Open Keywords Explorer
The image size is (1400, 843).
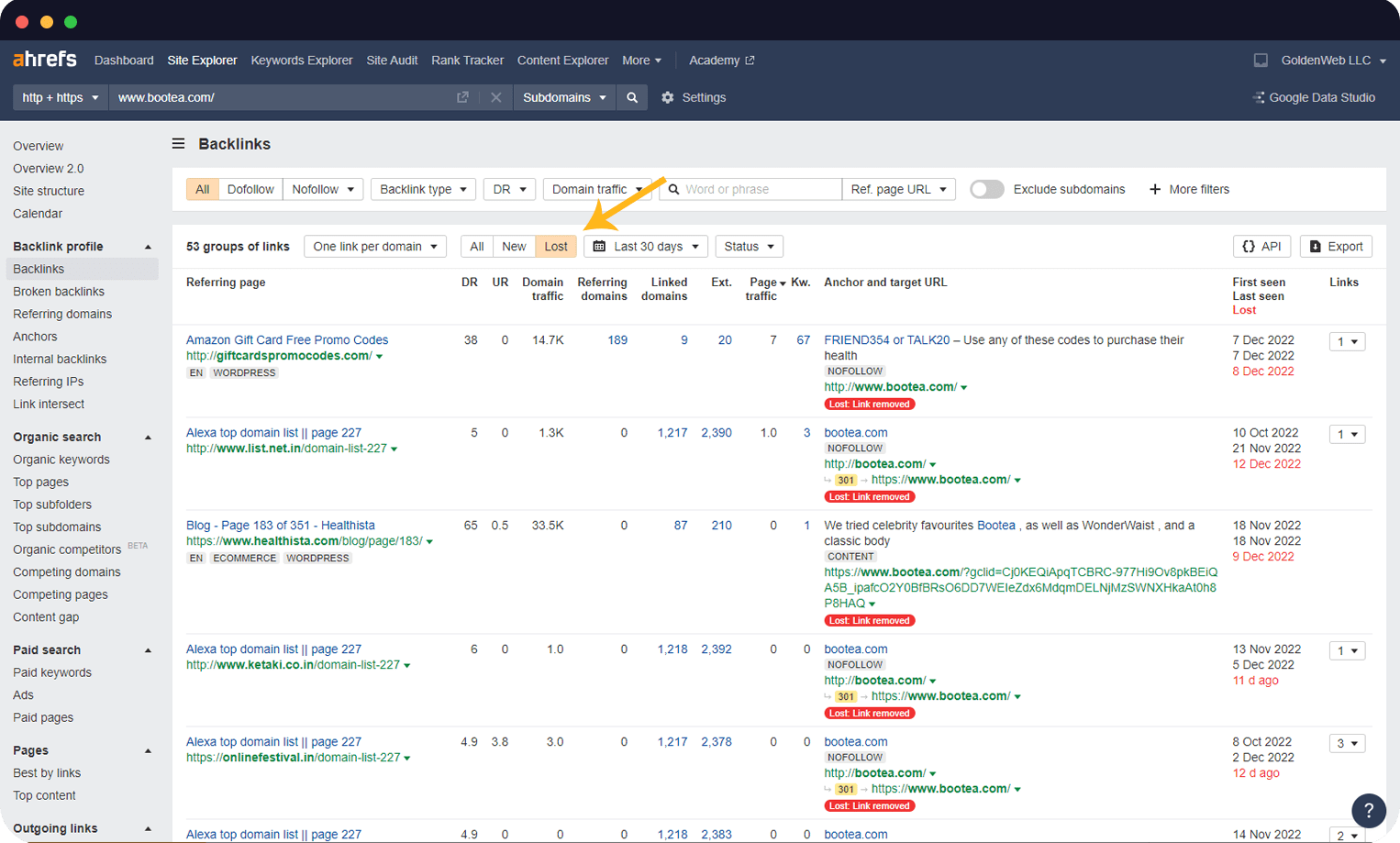tap(302, 61)
